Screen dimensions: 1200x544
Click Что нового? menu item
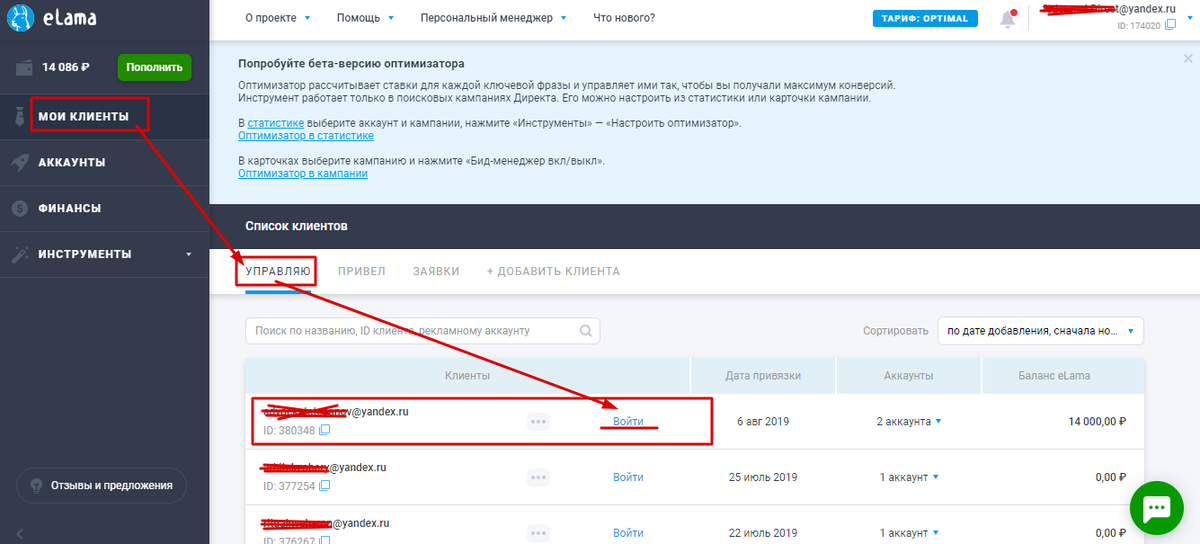(624, 18)
